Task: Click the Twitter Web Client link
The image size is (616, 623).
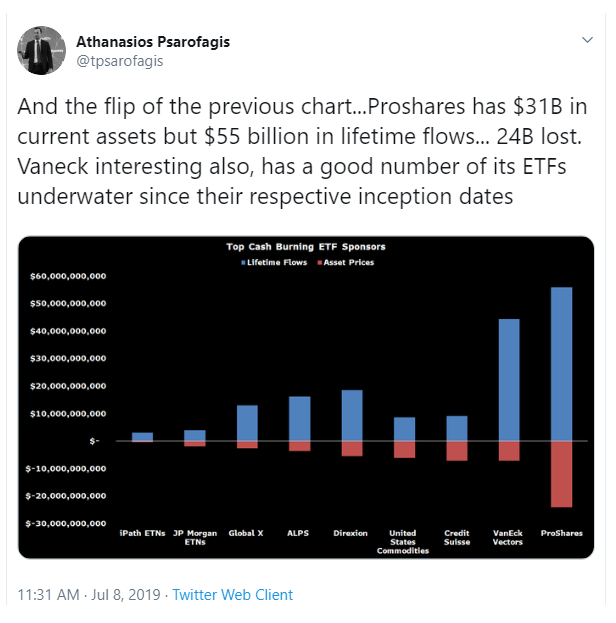Action: tap(232, 595)
